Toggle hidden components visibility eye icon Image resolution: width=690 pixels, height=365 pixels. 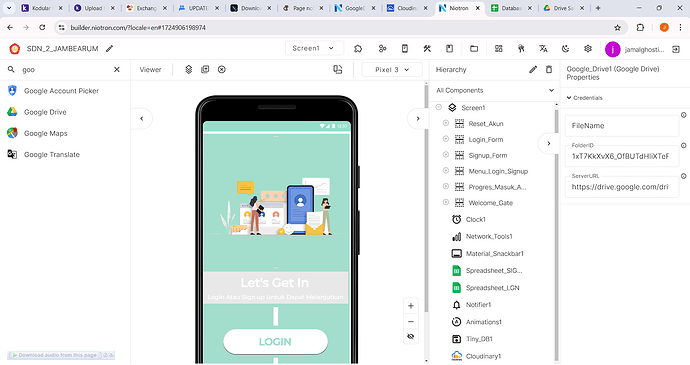click(x=411, y=337)
